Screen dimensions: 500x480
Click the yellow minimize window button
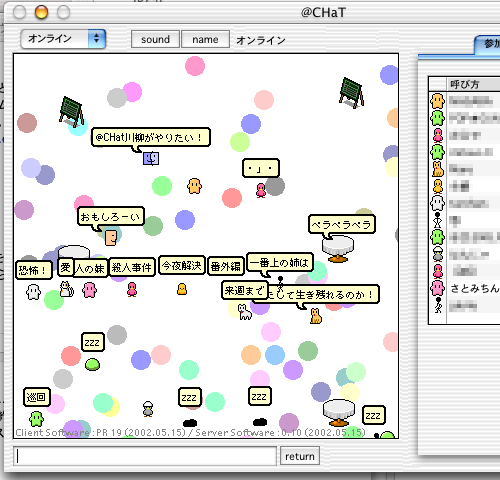coord(41,12)
